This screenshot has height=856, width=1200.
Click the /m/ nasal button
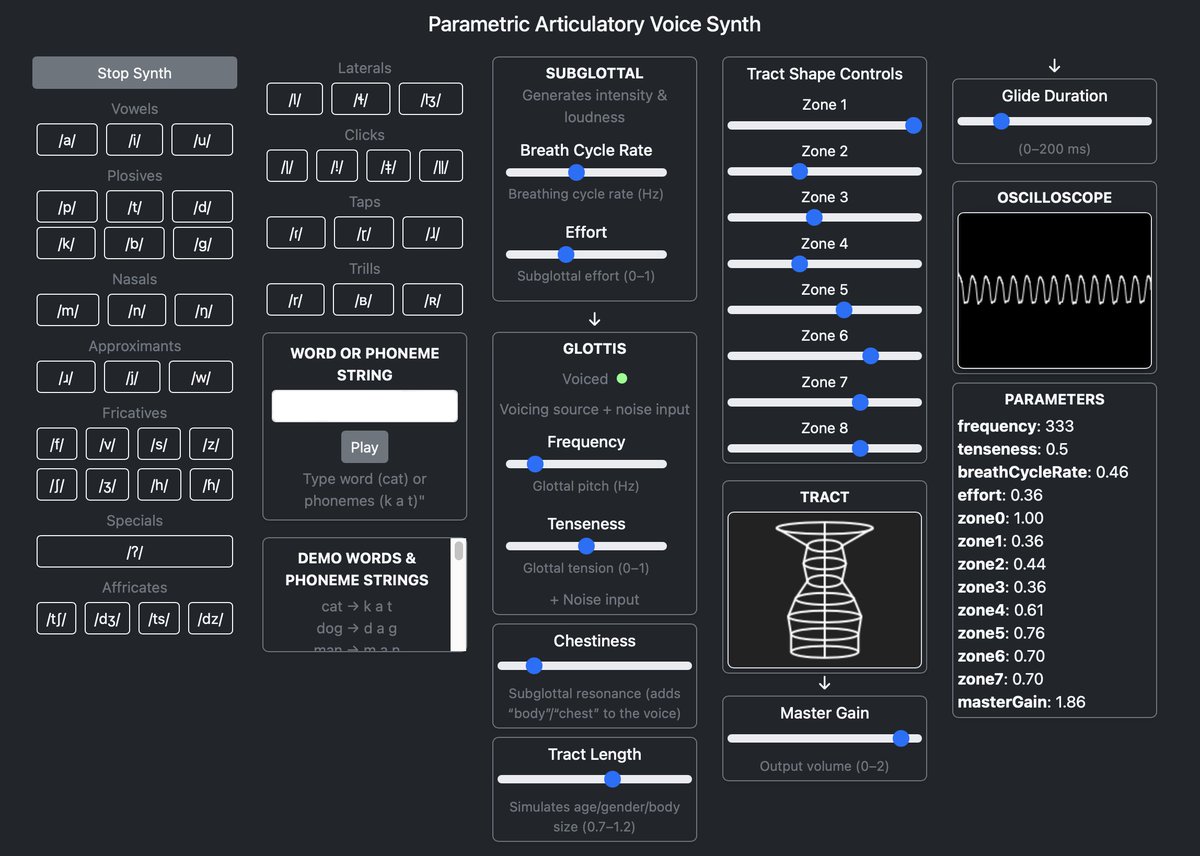coord(68,310)
